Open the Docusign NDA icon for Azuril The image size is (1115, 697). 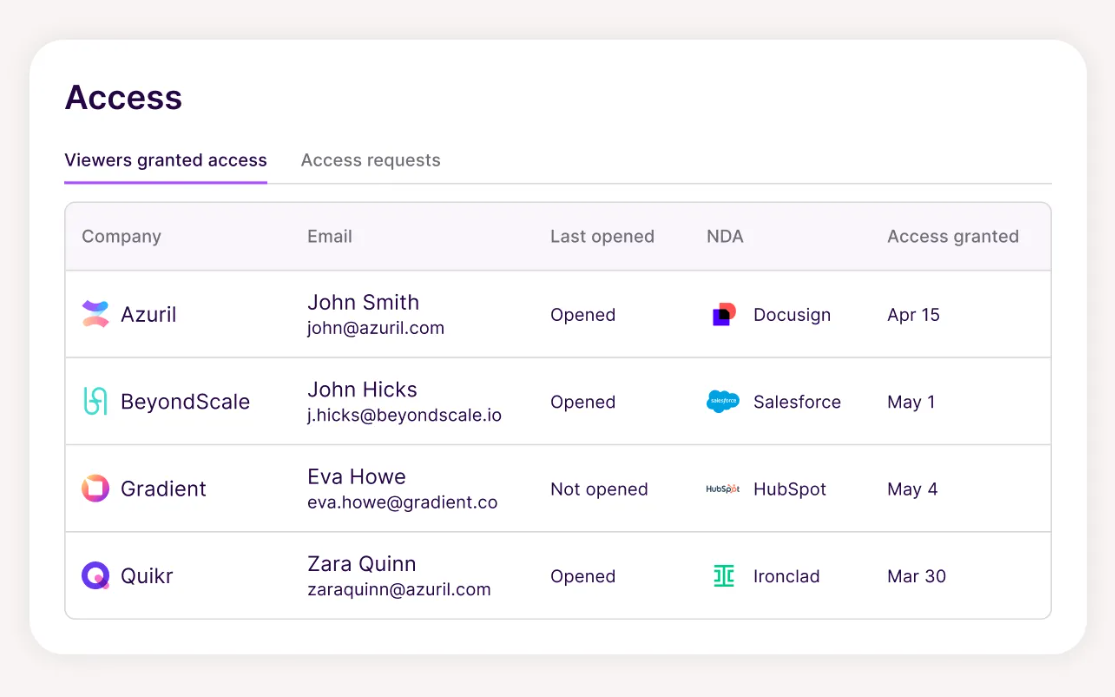coord(722,314)
